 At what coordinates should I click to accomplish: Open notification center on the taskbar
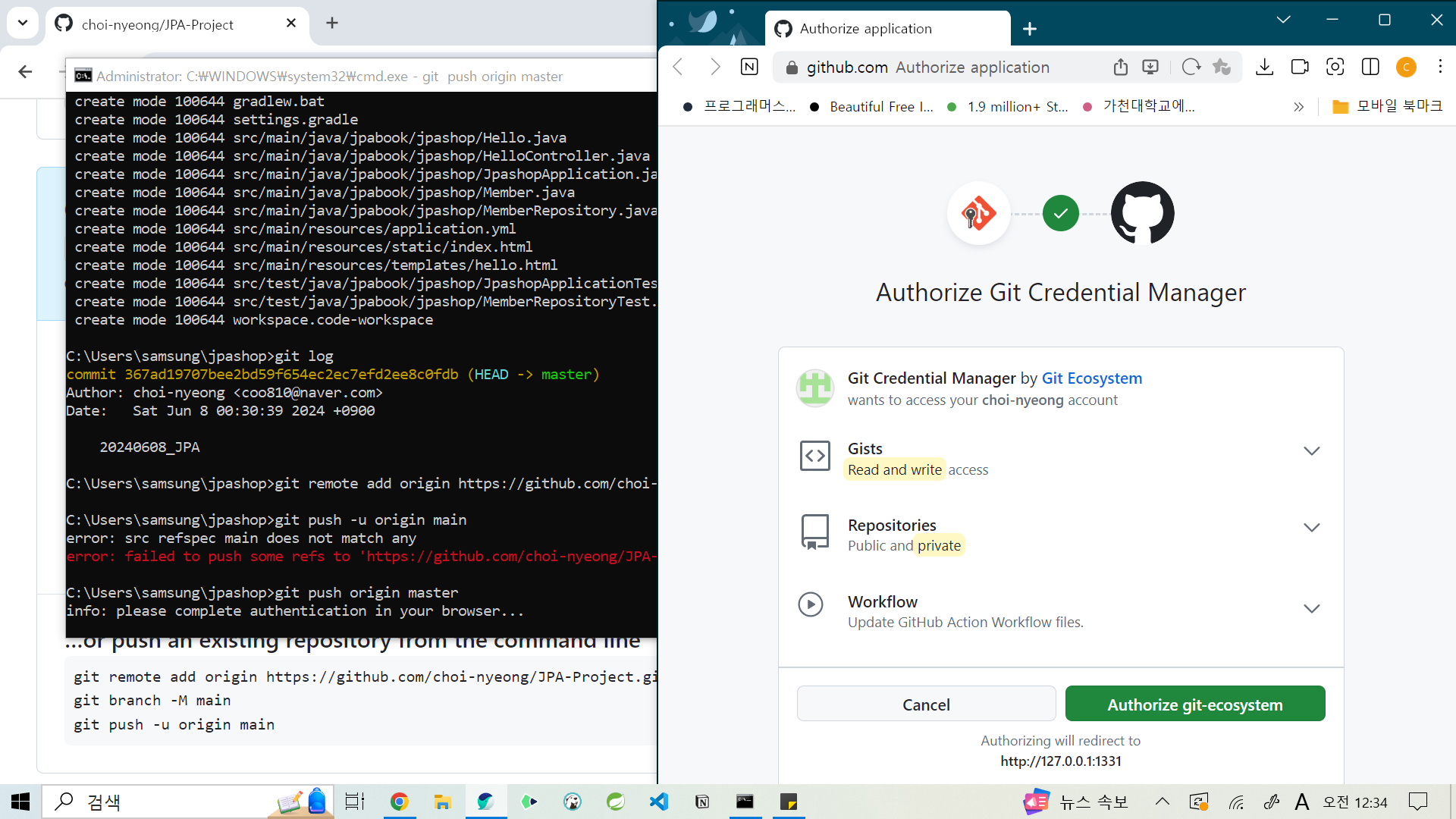pyautogui.click(x=1417, y=802)
